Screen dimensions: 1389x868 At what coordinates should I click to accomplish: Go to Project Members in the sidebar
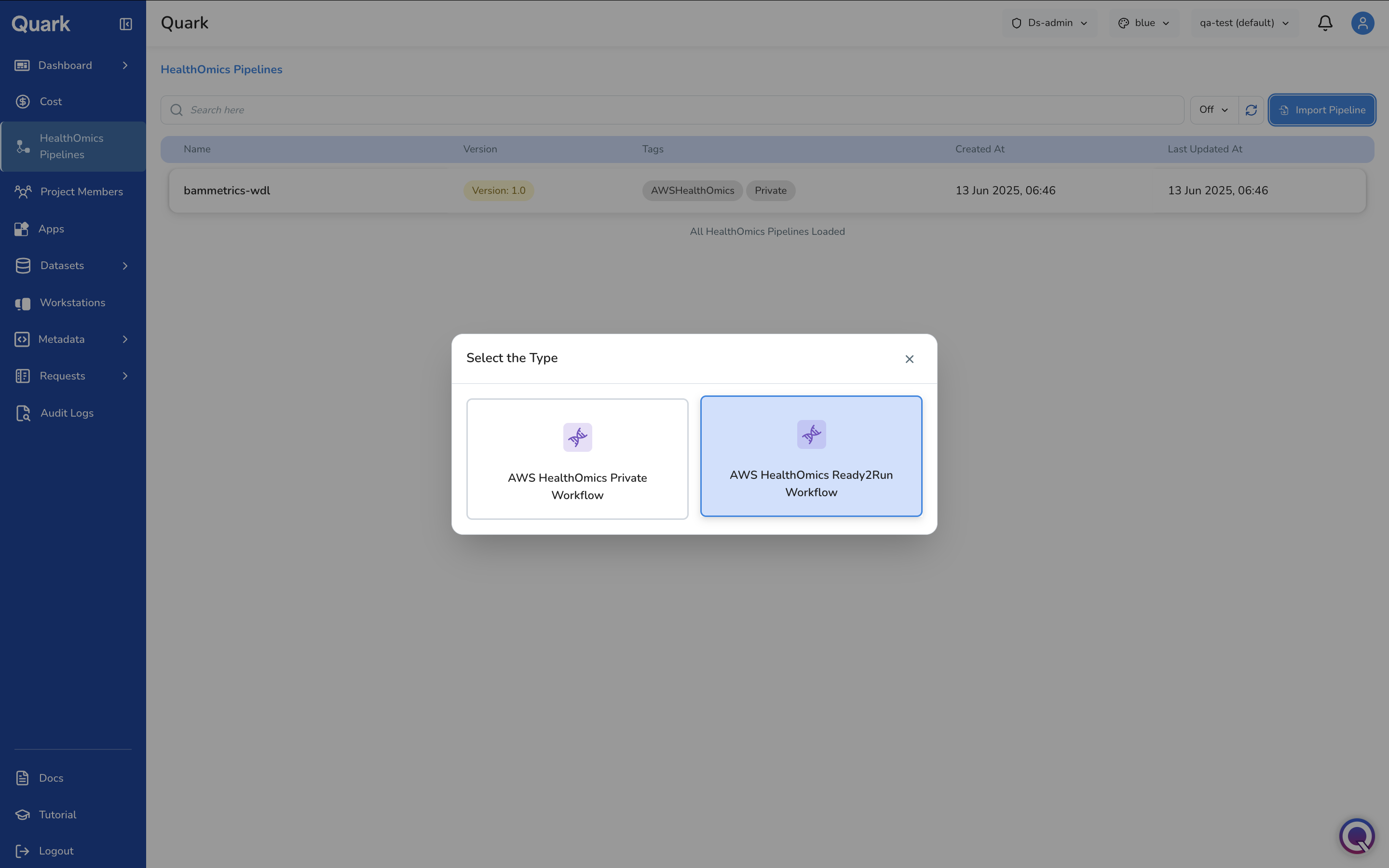point(73,192)
